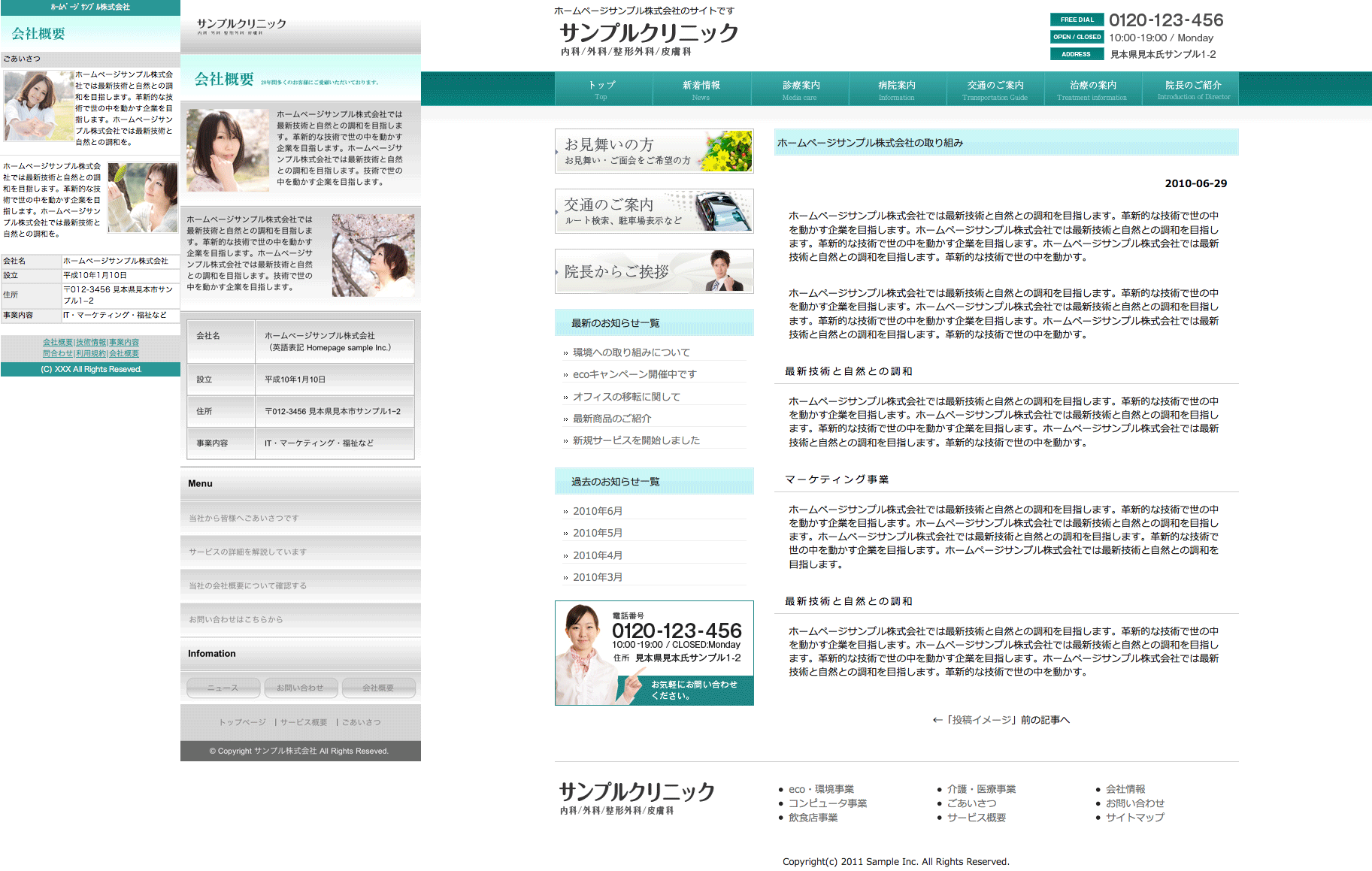Go to 院長のご紹介 navigation item

1192,89
